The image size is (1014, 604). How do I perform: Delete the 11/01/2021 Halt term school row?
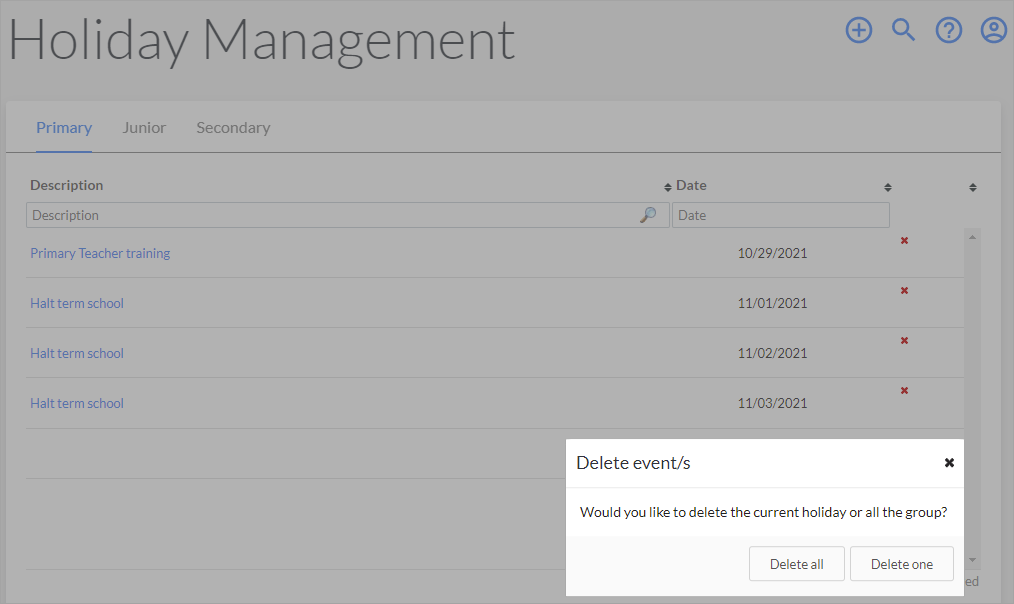tap(905, 290)
